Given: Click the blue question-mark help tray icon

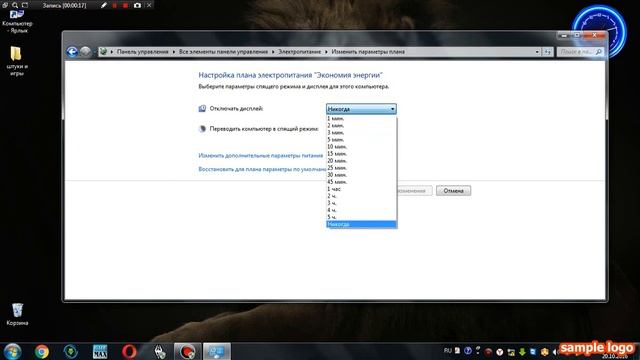Looking at the screenshot, I should (x=468, y=351).
